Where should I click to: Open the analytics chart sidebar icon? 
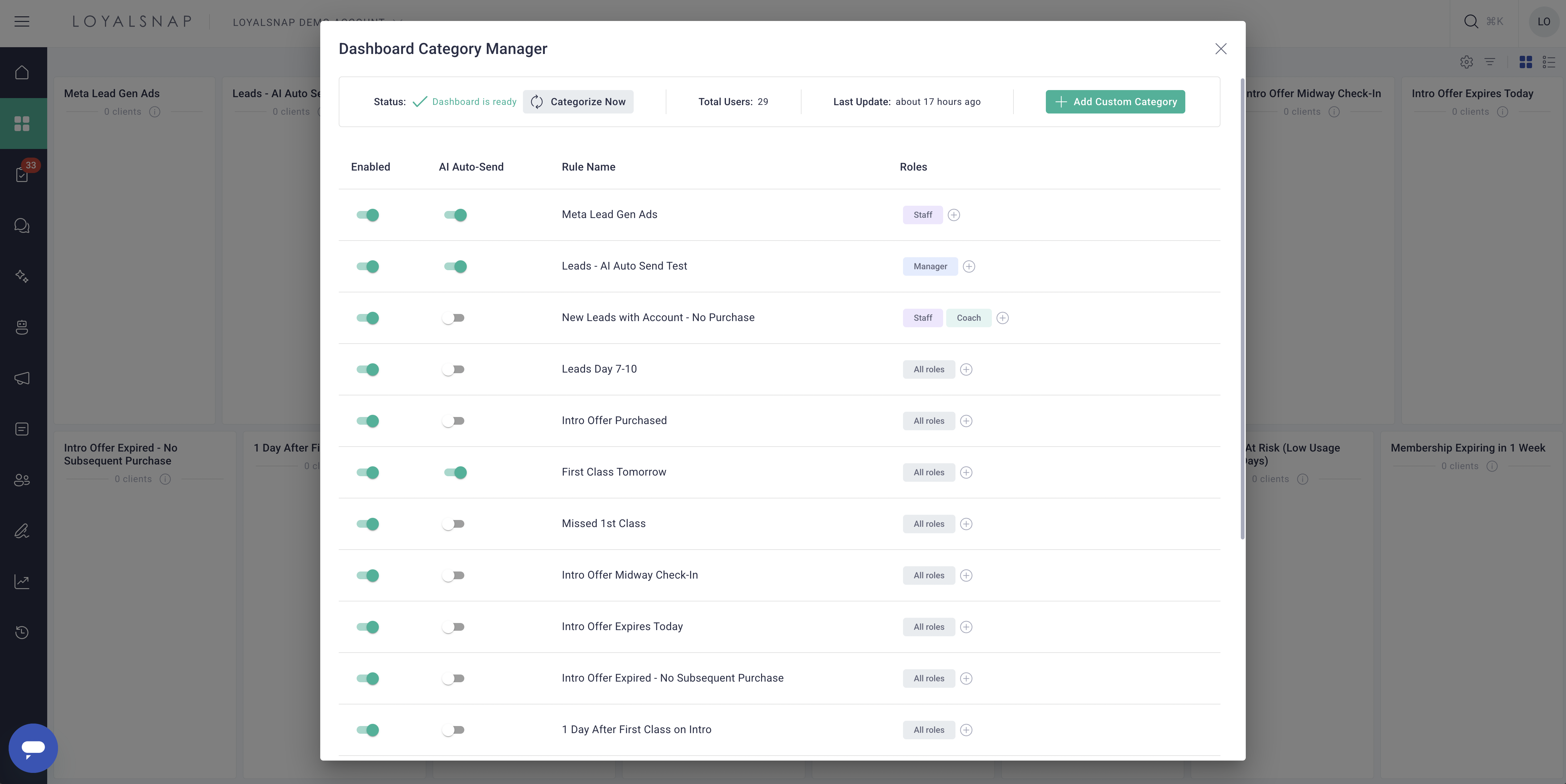coord(22,582)
